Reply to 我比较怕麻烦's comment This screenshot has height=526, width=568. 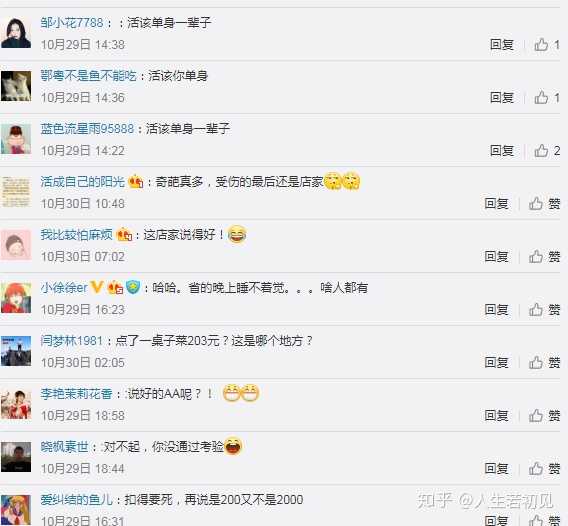(496, 256)
